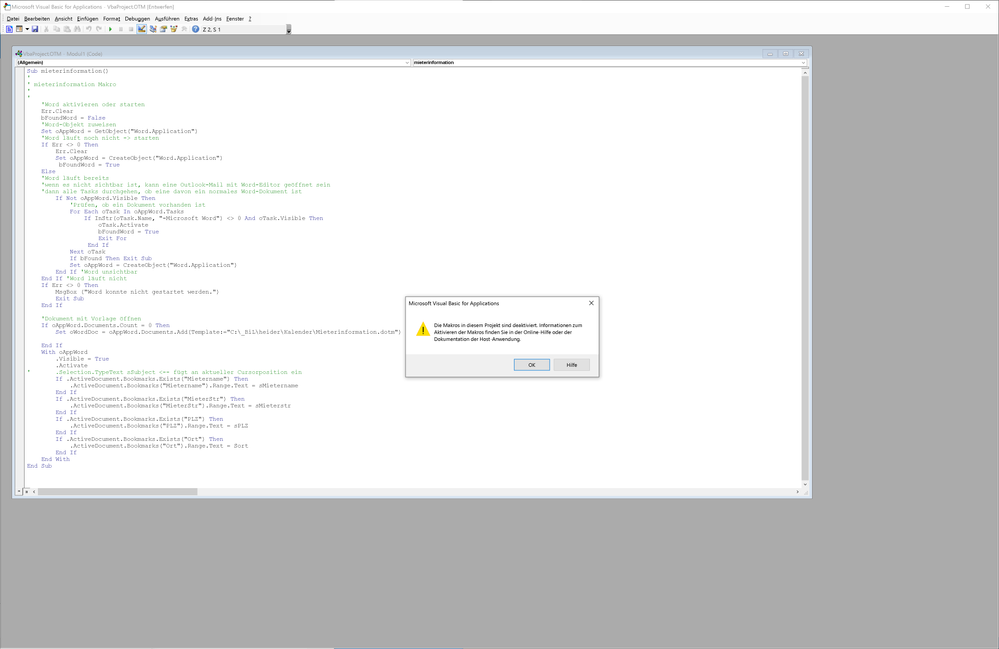Click the Cut scissors icon
The width and height of the screenshot is (999, 649).
pyautogui.click(x=46, y=29)
